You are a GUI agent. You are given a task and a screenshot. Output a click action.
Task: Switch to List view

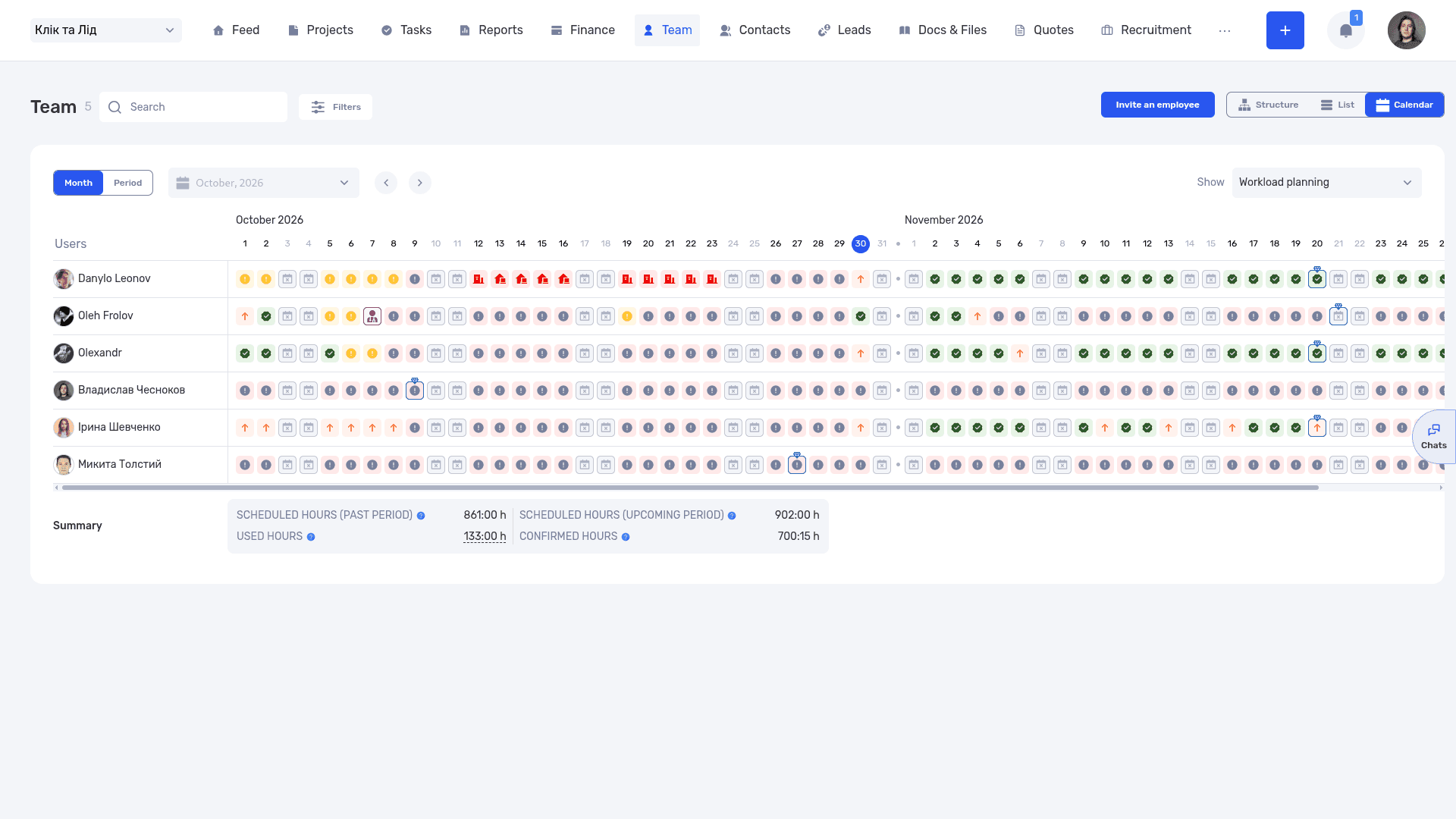click(1337, 105)
